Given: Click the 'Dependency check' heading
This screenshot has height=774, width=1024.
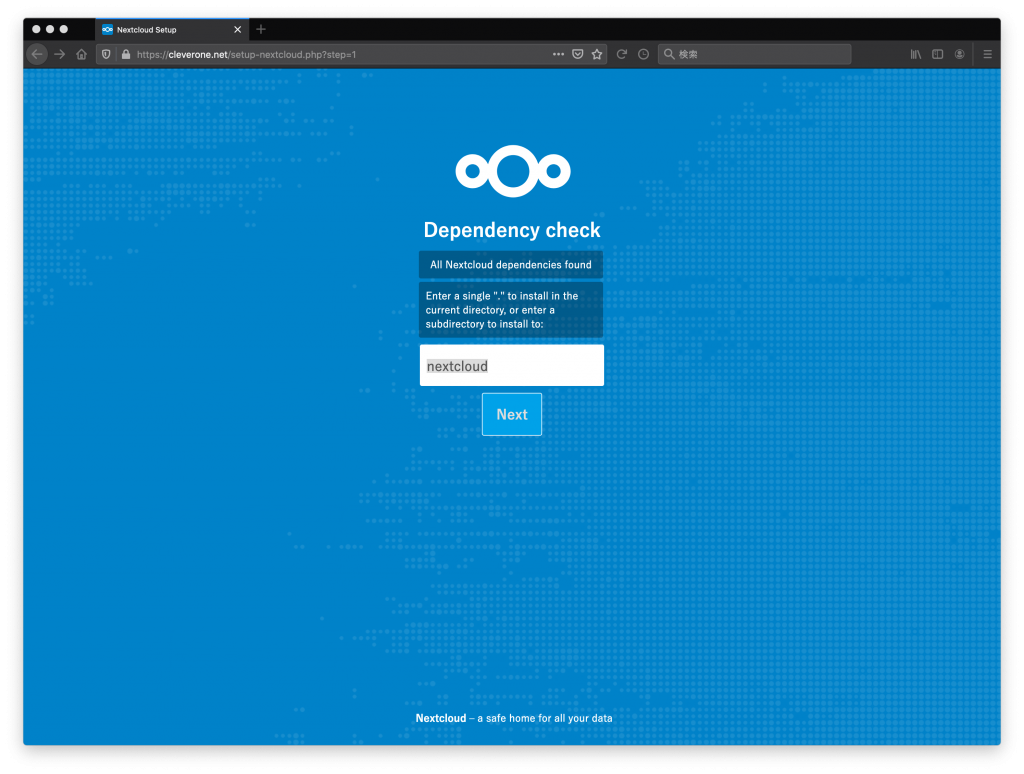Looking at the screenshot, I should pos(512,230).
